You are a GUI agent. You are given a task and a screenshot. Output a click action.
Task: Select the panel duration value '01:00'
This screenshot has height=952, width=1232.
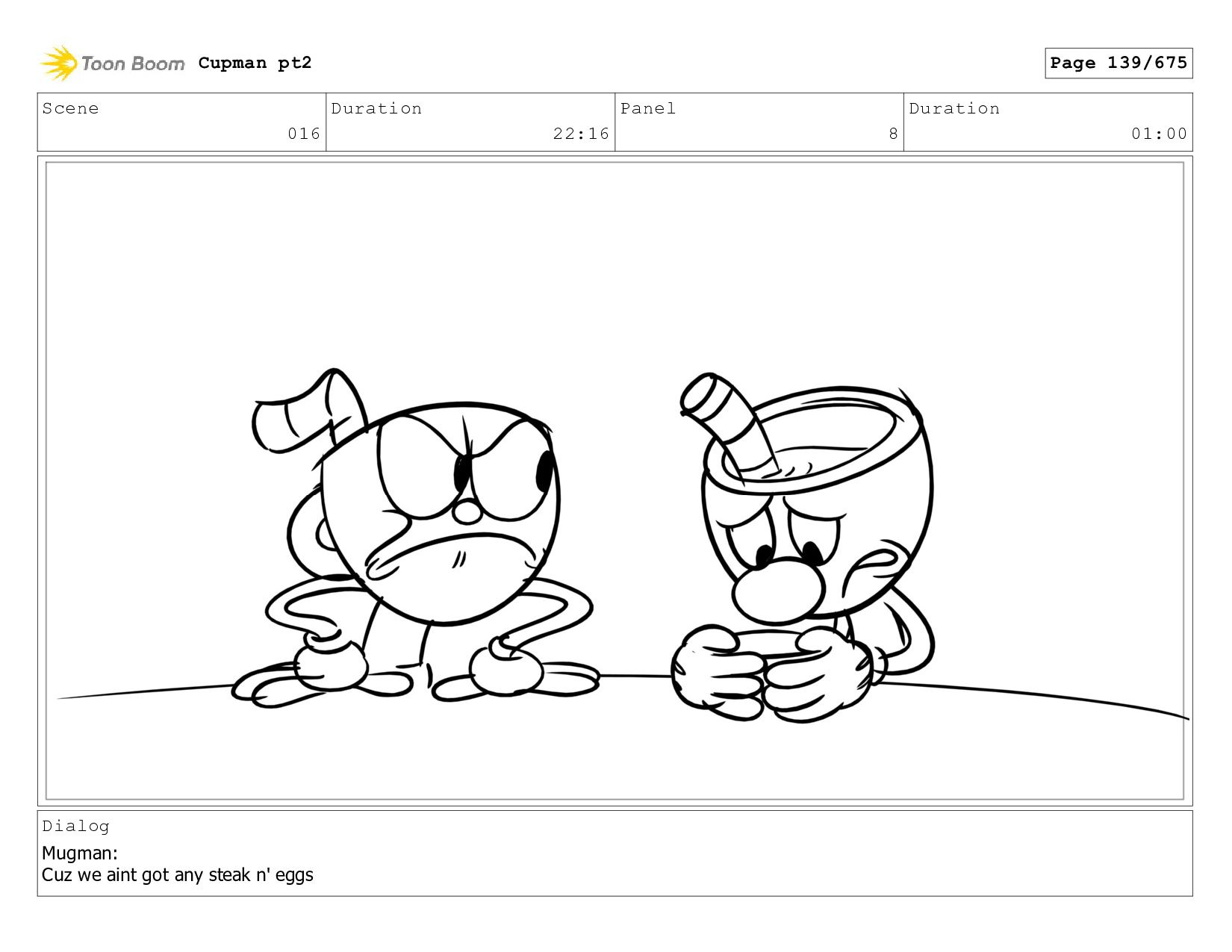1159,134
